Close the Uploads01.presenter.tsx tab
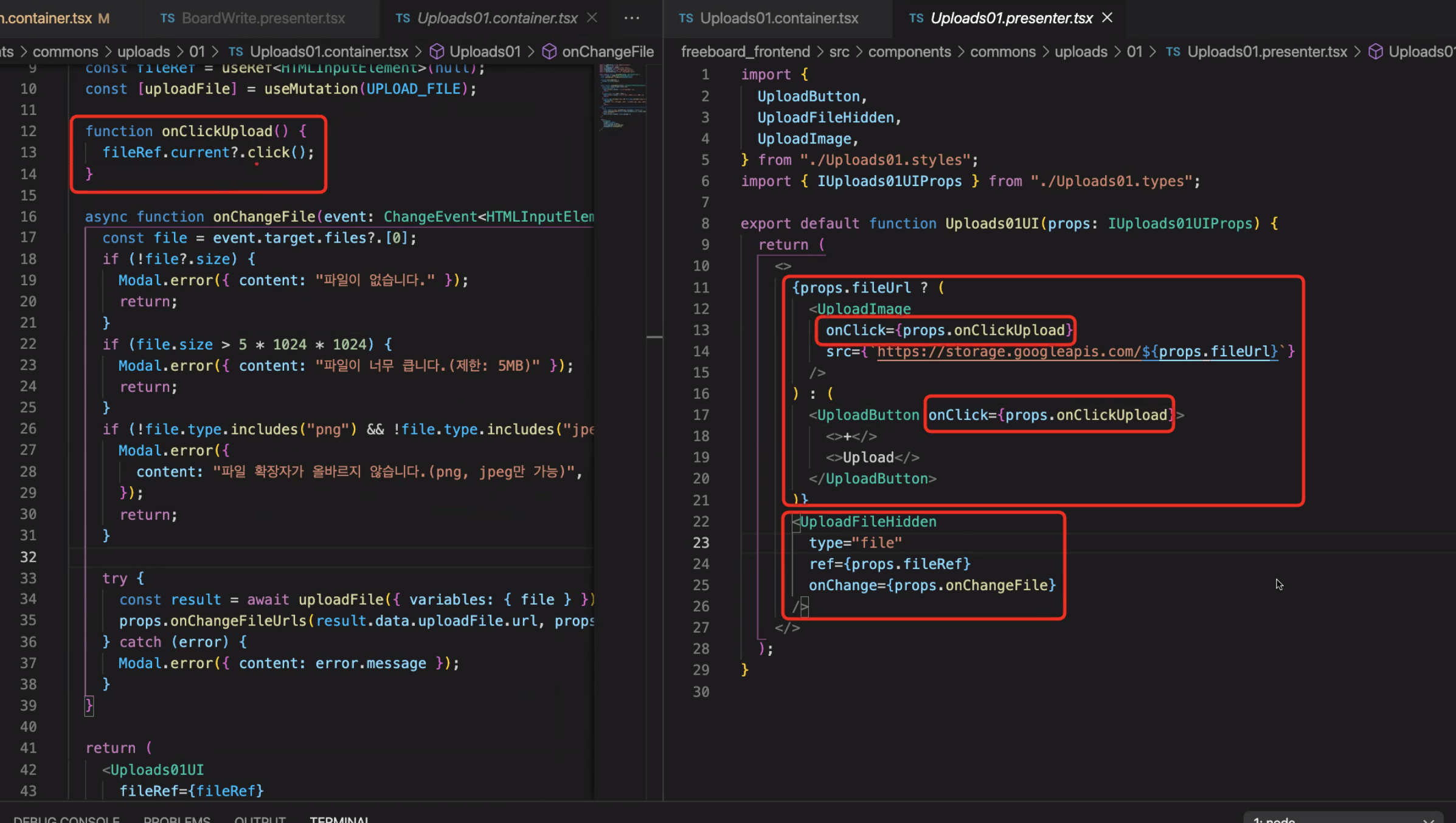Screen dimensions: 1456x823 coord(1107,18)
